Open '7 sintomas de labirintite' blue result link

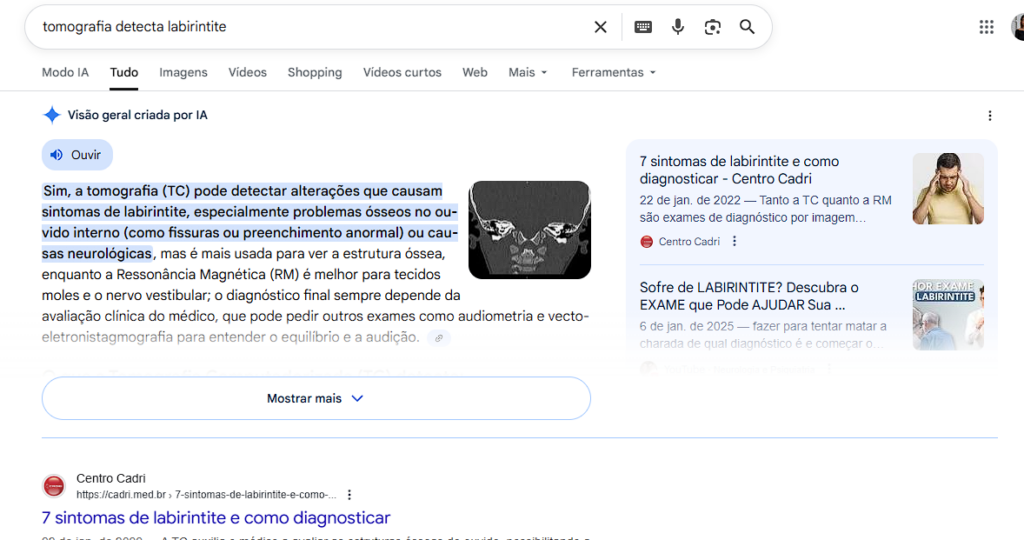coord(216,518)
